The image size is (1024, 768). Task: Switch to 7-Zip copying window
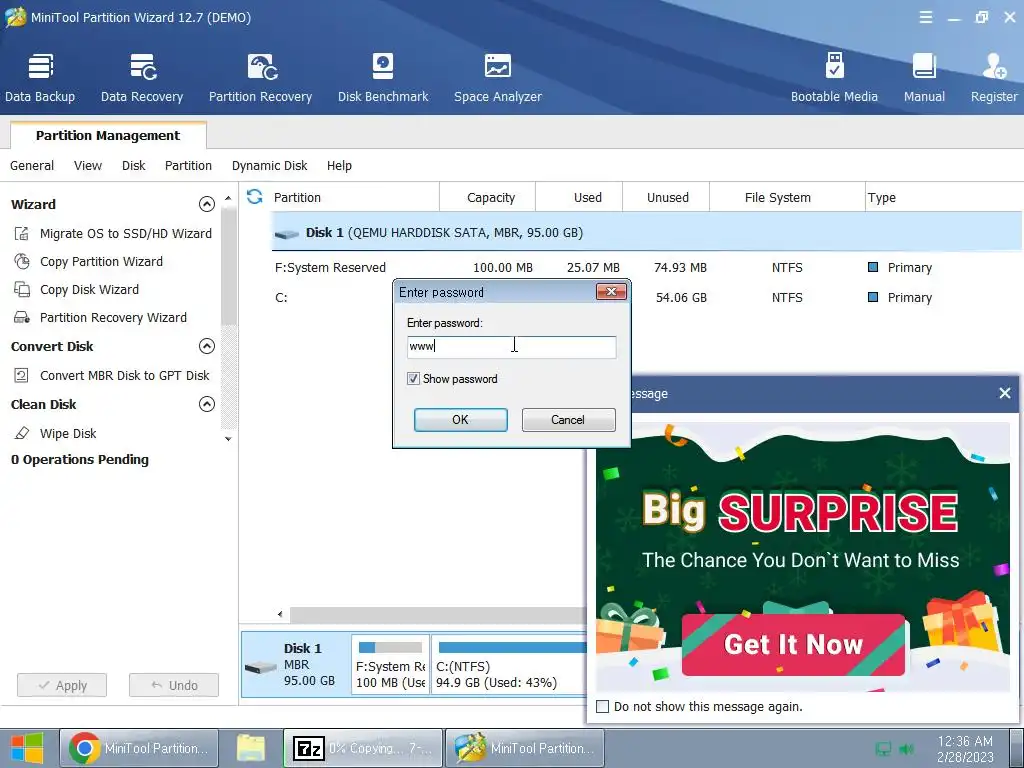363,748
